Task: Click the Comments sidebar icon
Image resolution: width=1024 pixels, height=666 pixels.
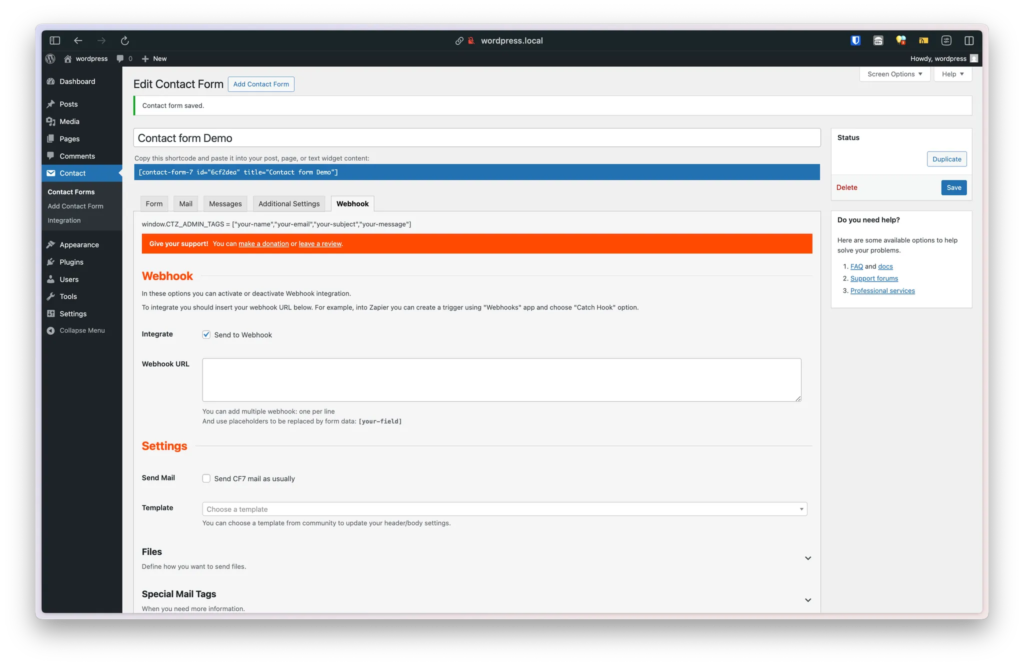Action: pyautogui.click(x=51, y=156)
